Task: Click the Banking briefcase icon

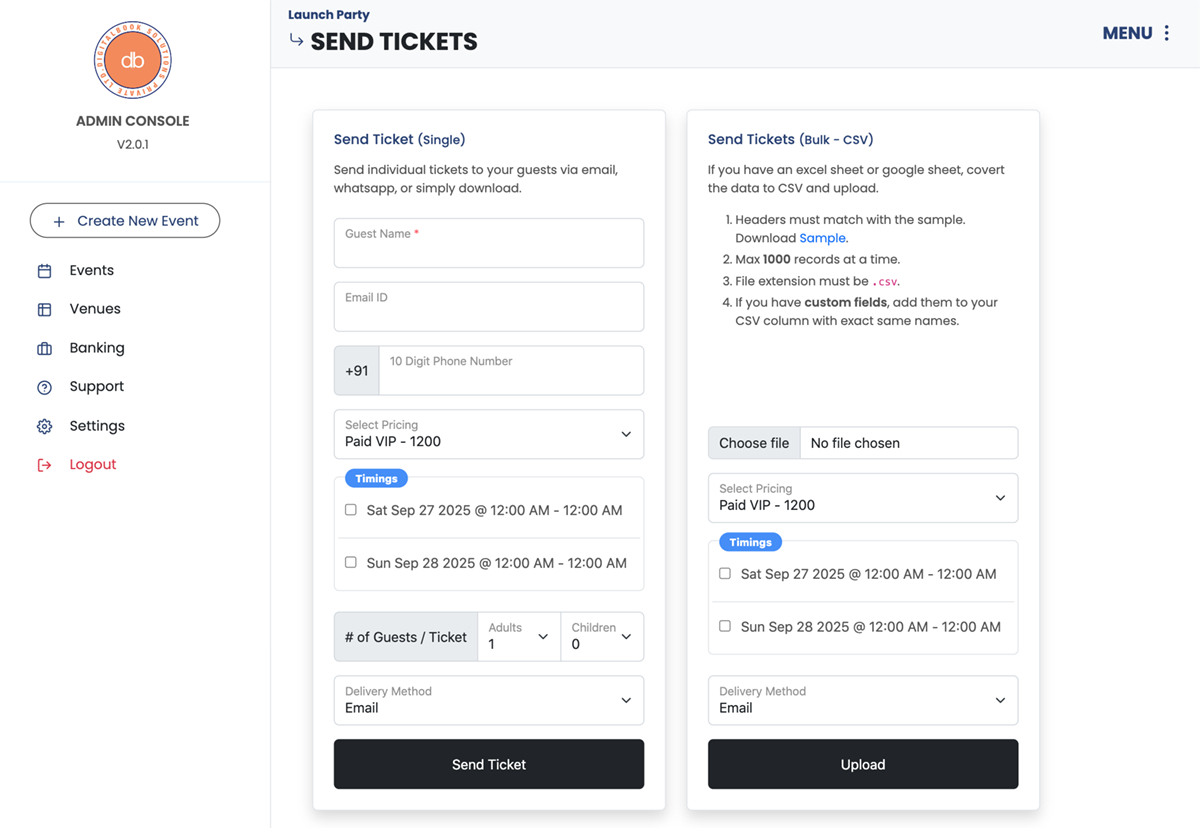Action: point(44,349)
